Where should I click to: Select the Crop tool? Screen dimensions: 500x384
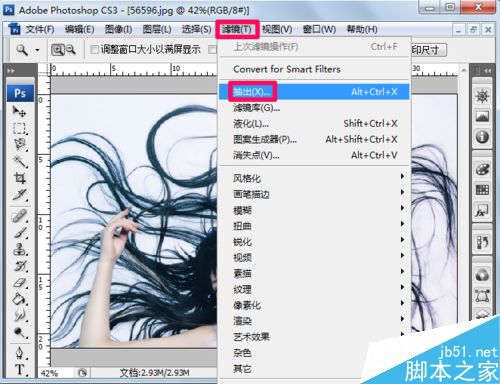pyautogui.click(x=19, y=178)
